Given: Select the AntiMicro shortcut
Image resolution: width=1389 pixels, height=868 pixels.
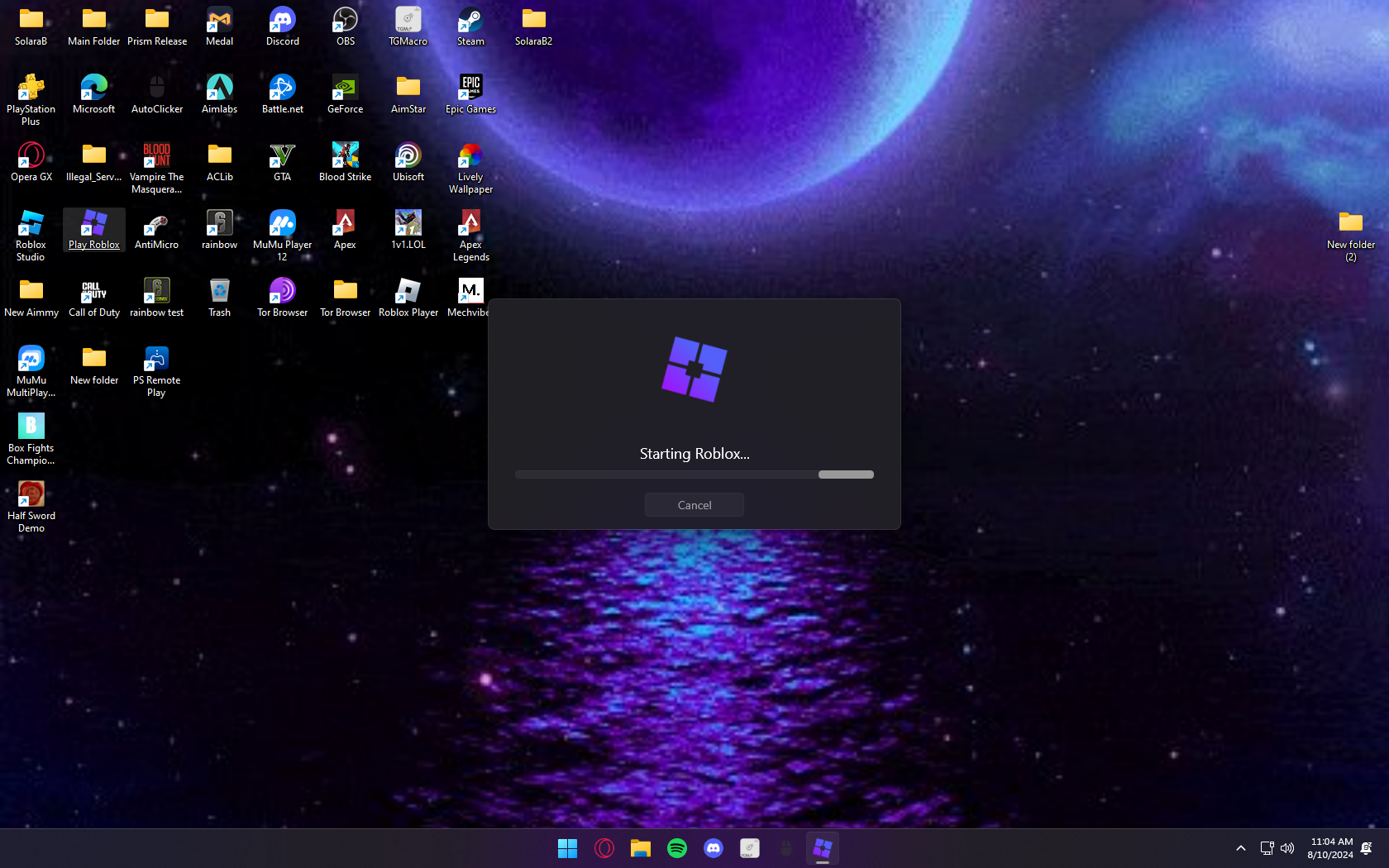Looking at the screenshot, I should click(x=157, y=230).
